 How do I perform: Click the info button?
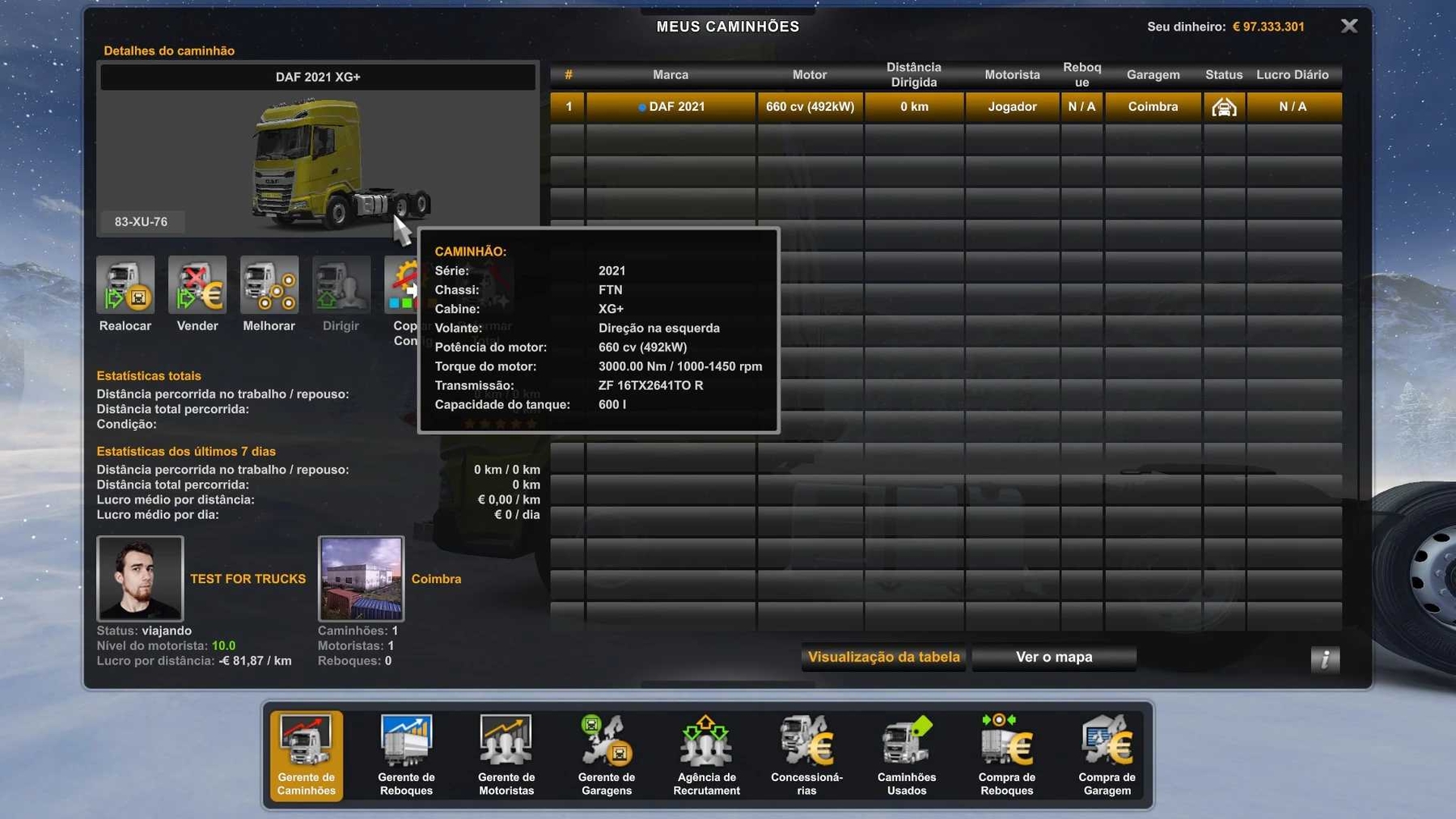tap(1325, 660)
